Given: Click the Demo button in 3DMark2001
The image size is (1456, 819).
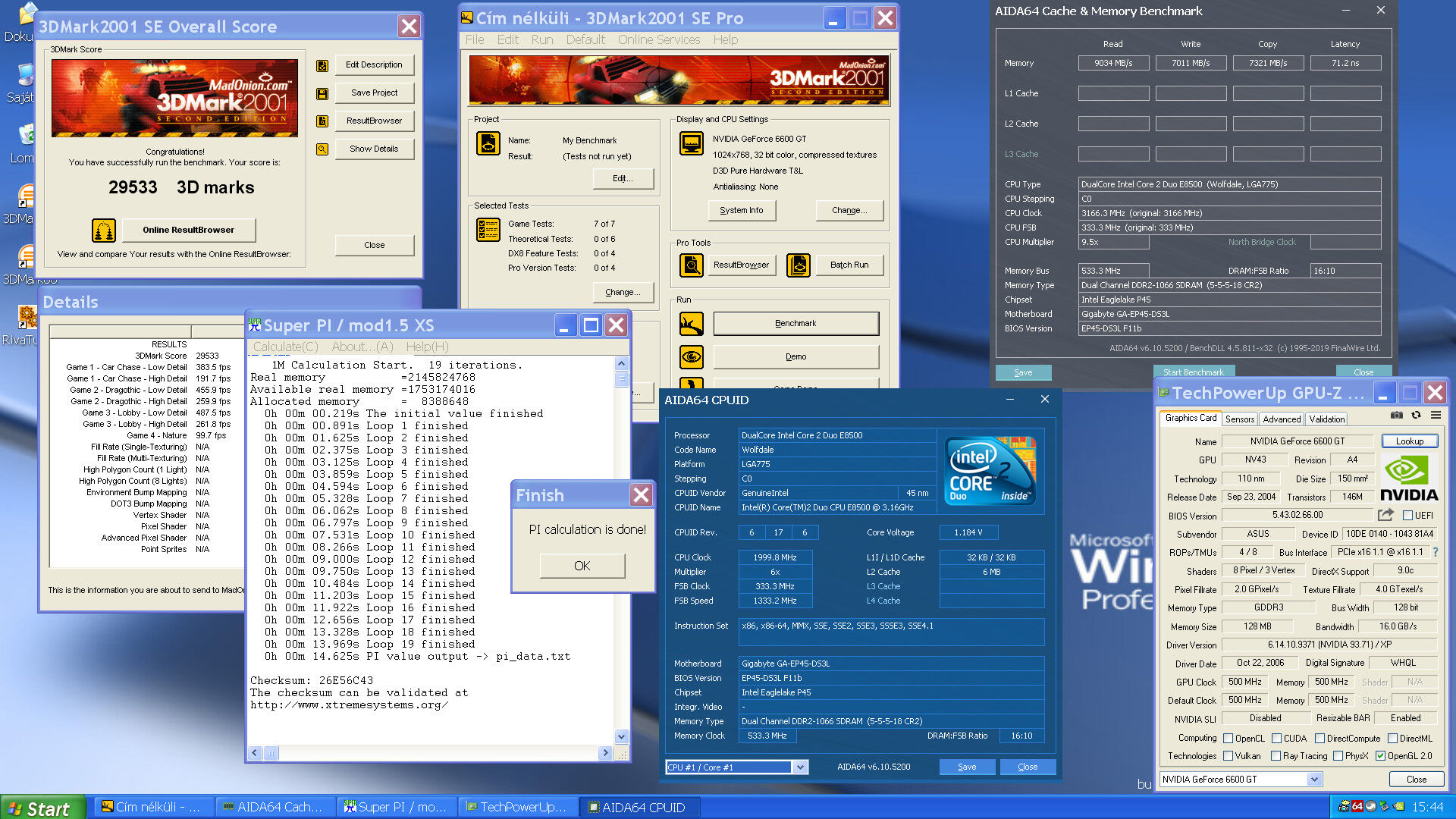Looking at the screenshot, I should click(795, 356).
